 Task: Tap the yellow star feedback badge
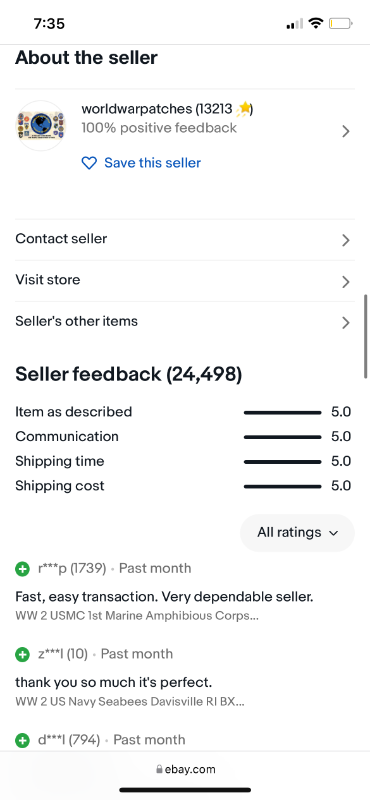click(x=244, y=109)
